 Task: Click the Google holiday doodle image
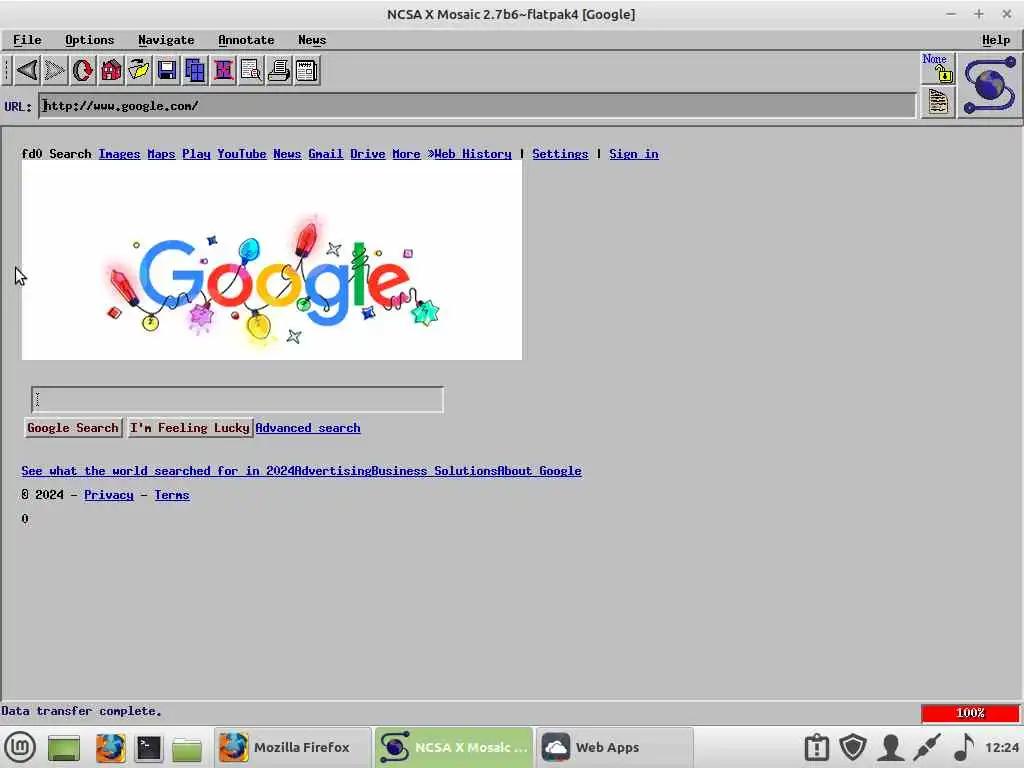pyautogui.click(x=272, y=261)
